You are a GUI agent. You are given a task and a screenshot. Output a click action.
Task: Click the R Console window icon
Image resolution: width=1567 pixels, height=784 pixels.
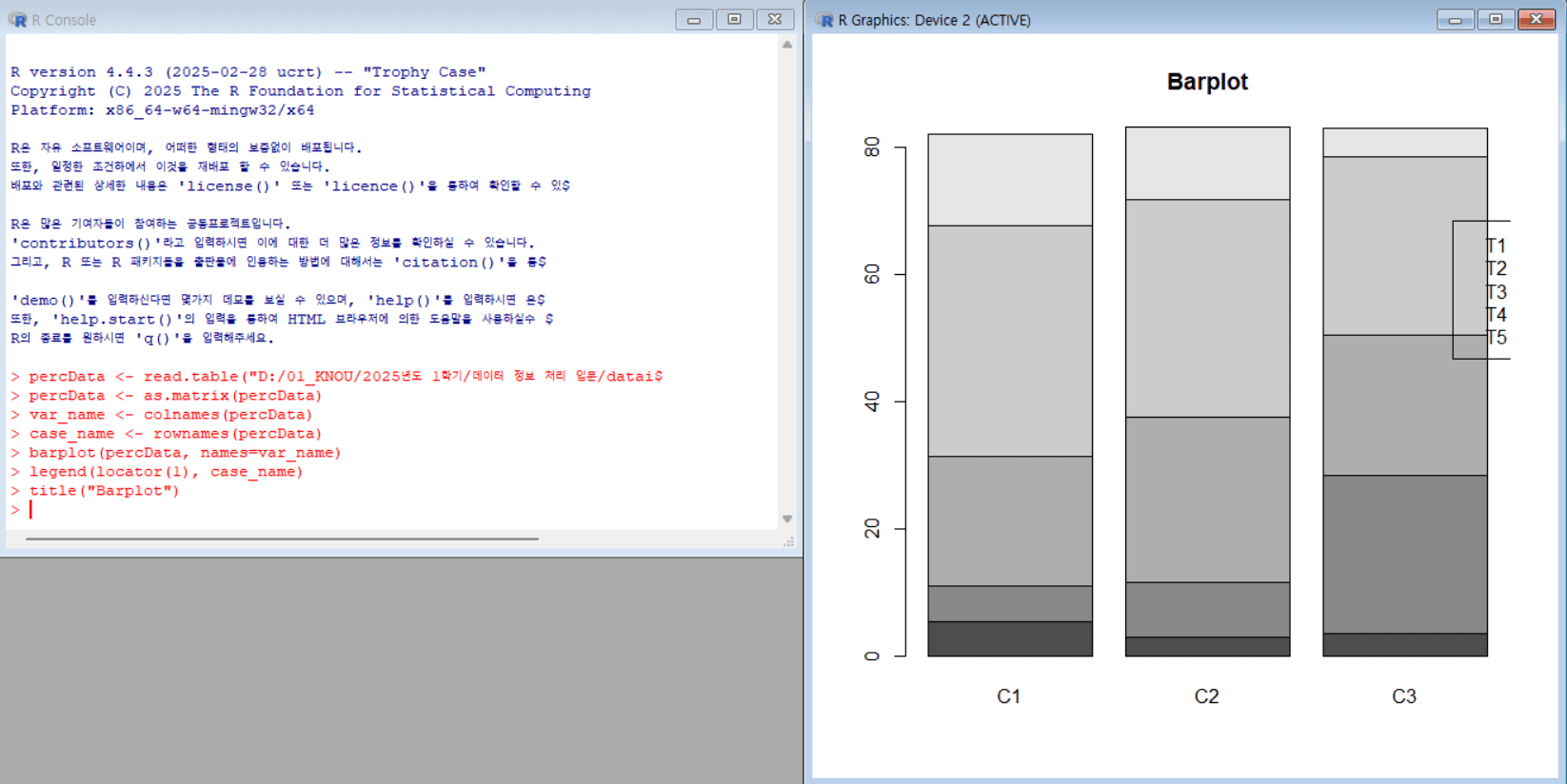click(x=17, y=20)
